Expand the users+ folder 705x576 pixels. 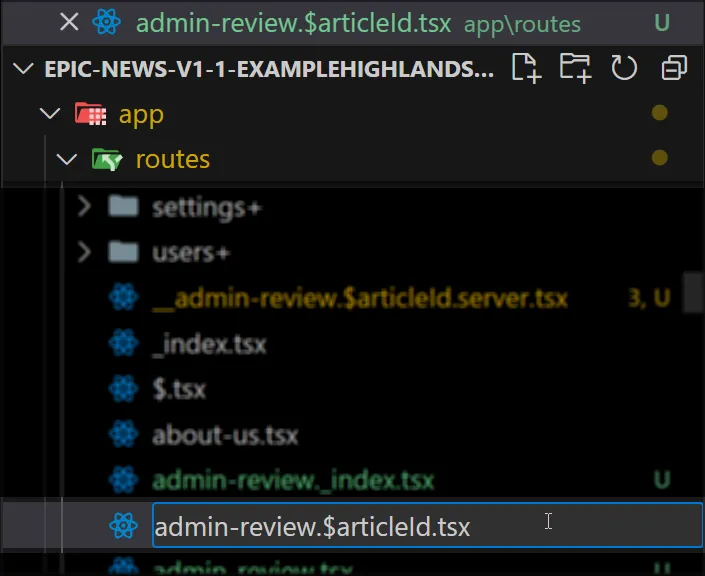tap(84, 252)
